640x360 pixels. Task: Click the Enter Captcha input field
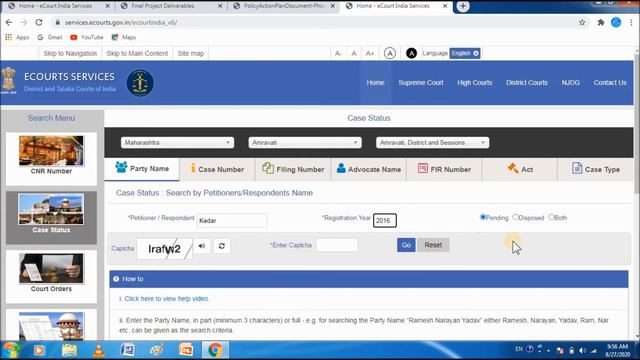pyautogui.click(x=337, y=245)
